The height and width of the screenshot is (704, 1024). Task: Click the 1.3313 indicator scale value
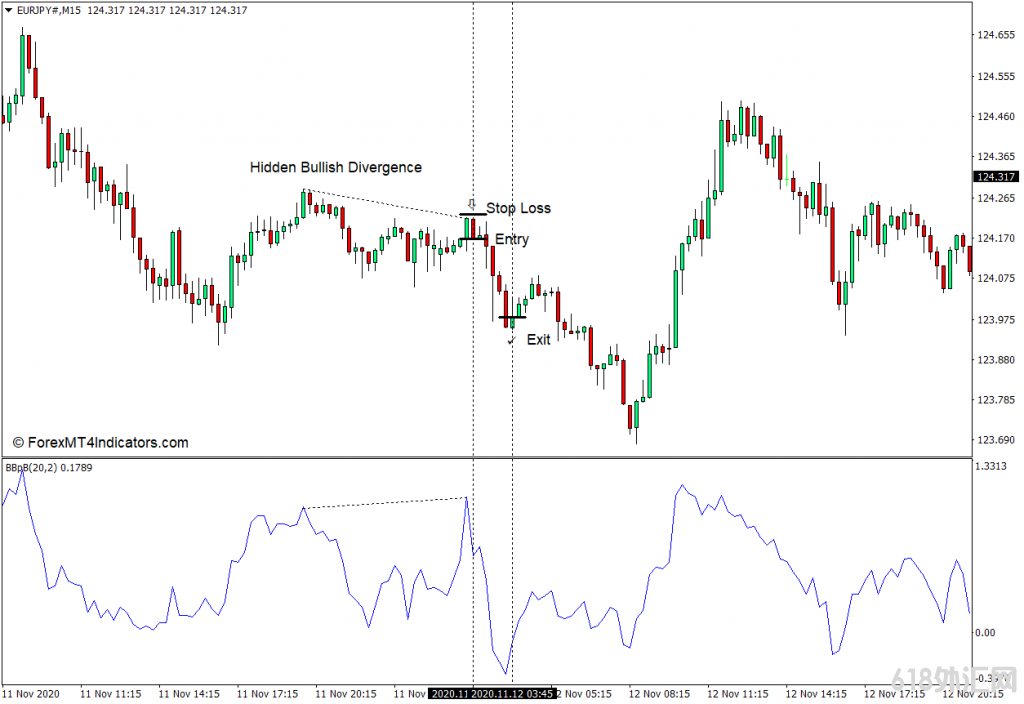993,466
